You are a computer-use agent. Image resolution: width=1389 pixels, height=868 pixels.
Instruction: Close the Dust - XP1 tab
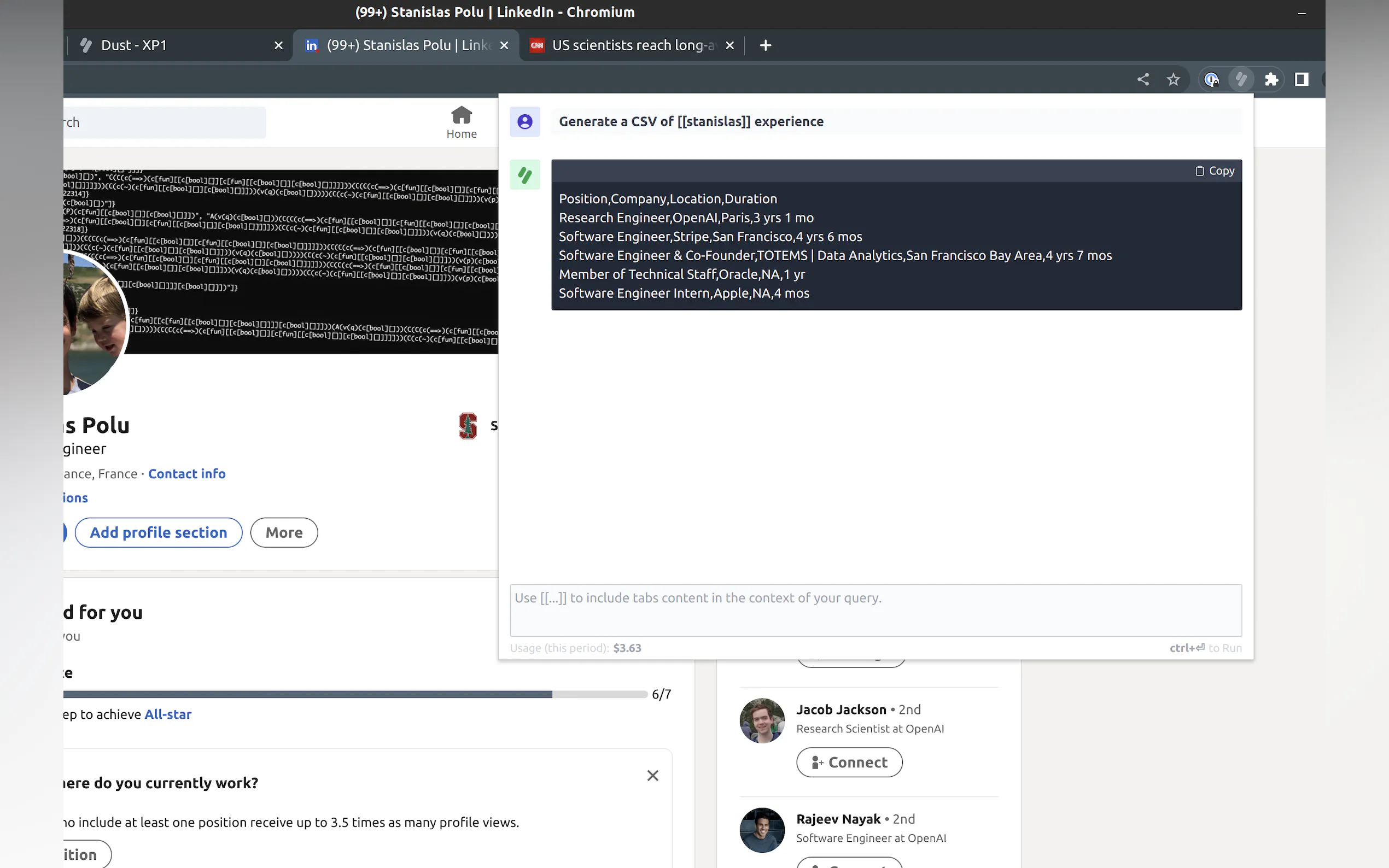(x=278, y=45)
